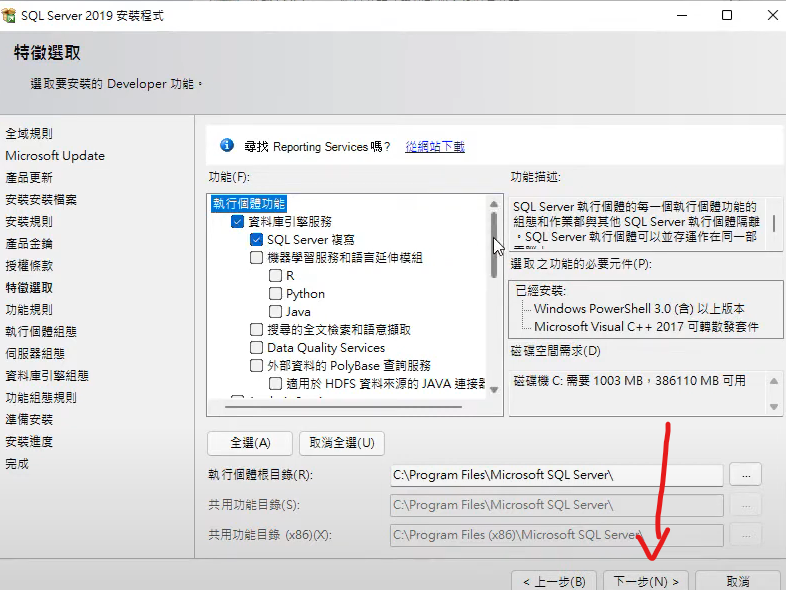Click the 執行個體根目錄 path field
The image size is (786, 590).
pyautogui.click(x=556, y=475)
